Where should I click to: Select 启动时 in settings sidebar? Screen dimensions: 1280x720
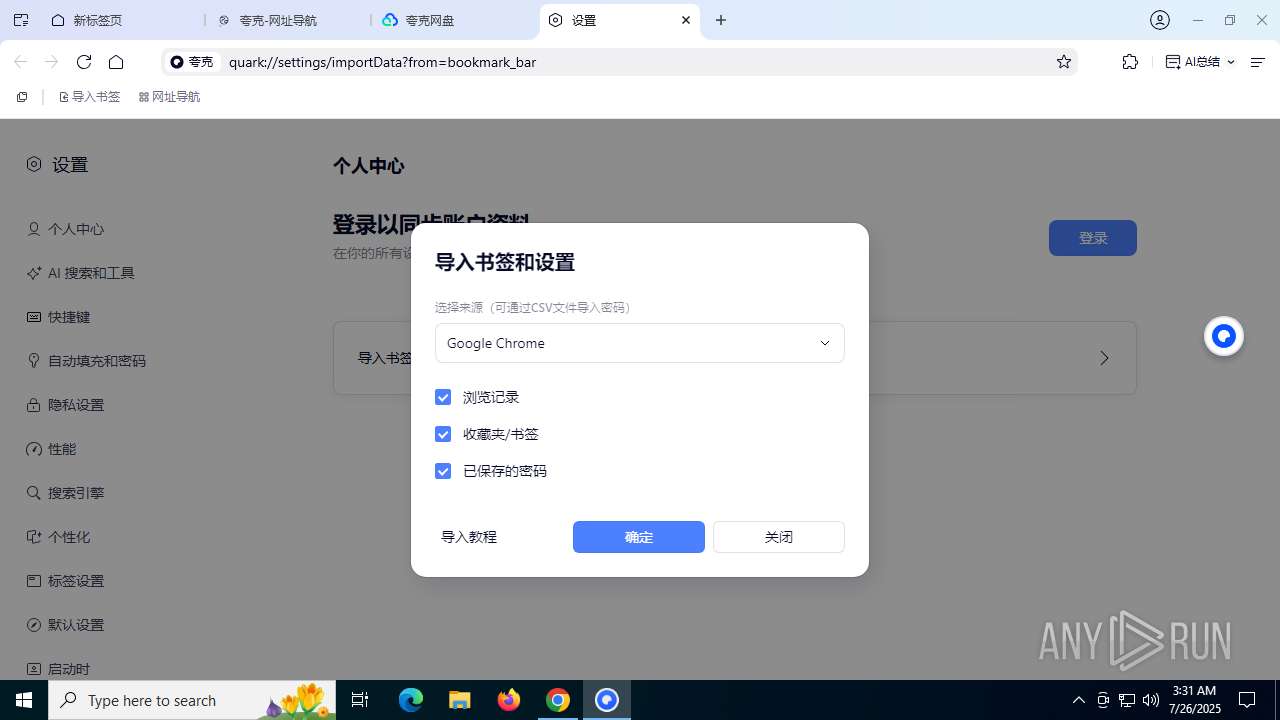pyautogui.click(x=59, y=669)
